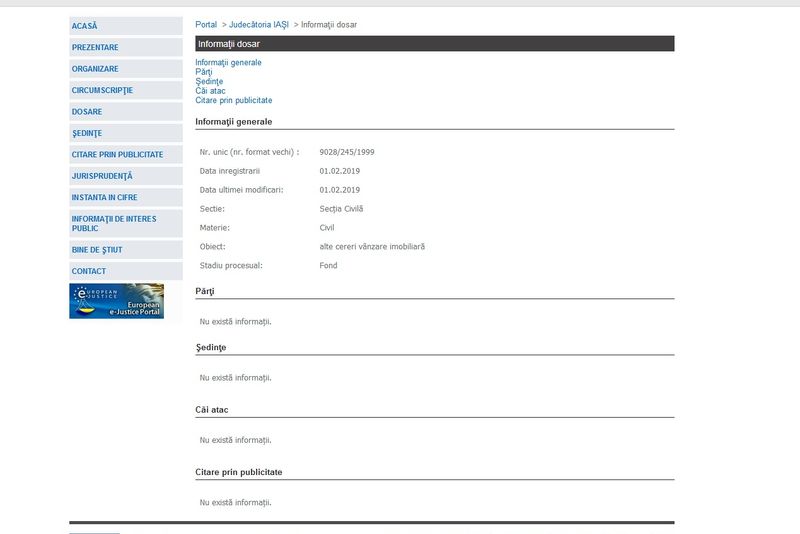The width and height of the screenshot is (800, 534).
Task: Select ORGANIZARE in the sidebar
Action: click(95, 69)
